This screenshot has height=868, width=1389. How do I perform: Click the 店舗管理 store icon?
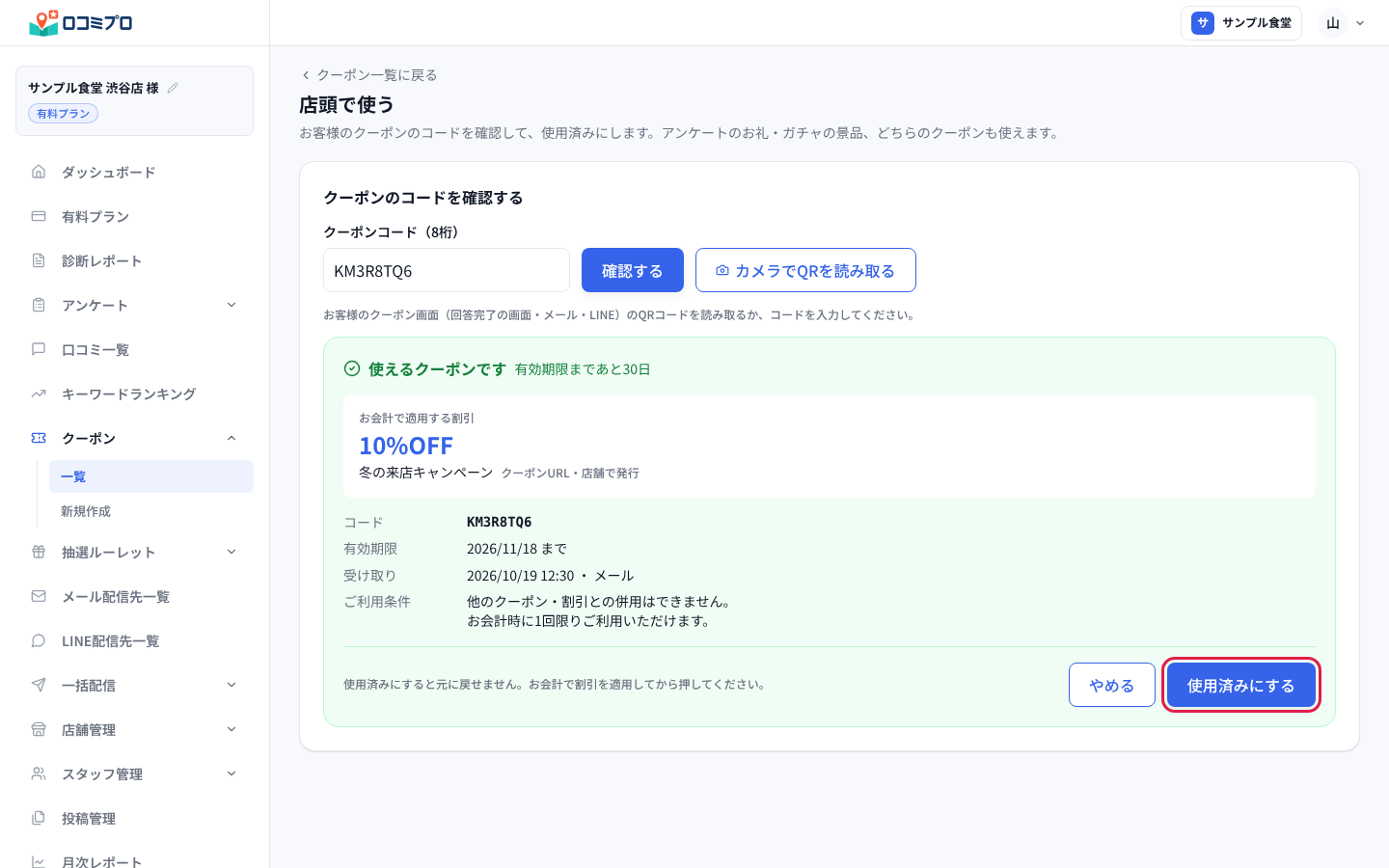pos(39,729)
